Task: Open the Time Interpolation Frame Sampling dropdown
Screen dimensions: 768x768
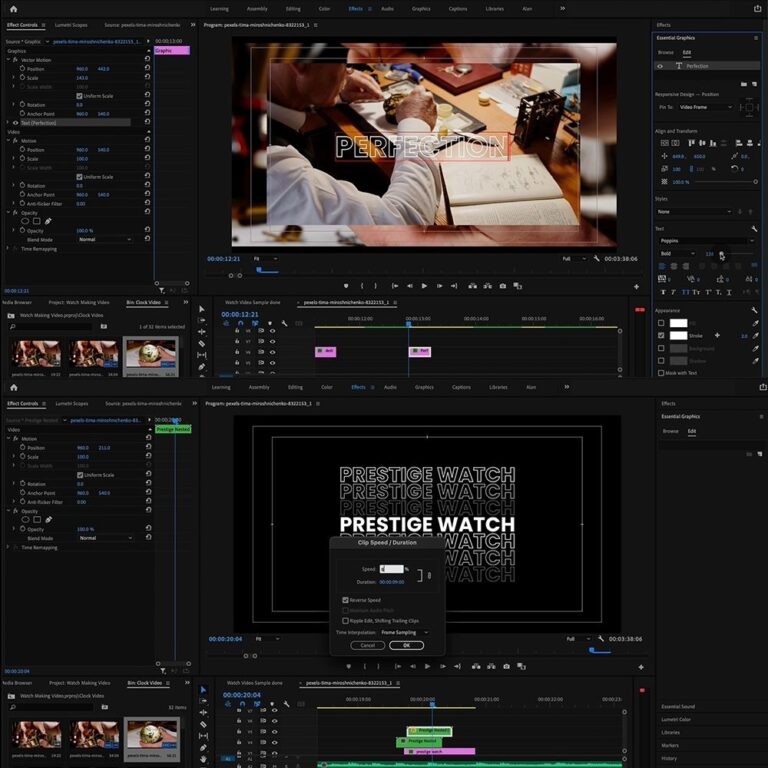Action: pos(405,632)
